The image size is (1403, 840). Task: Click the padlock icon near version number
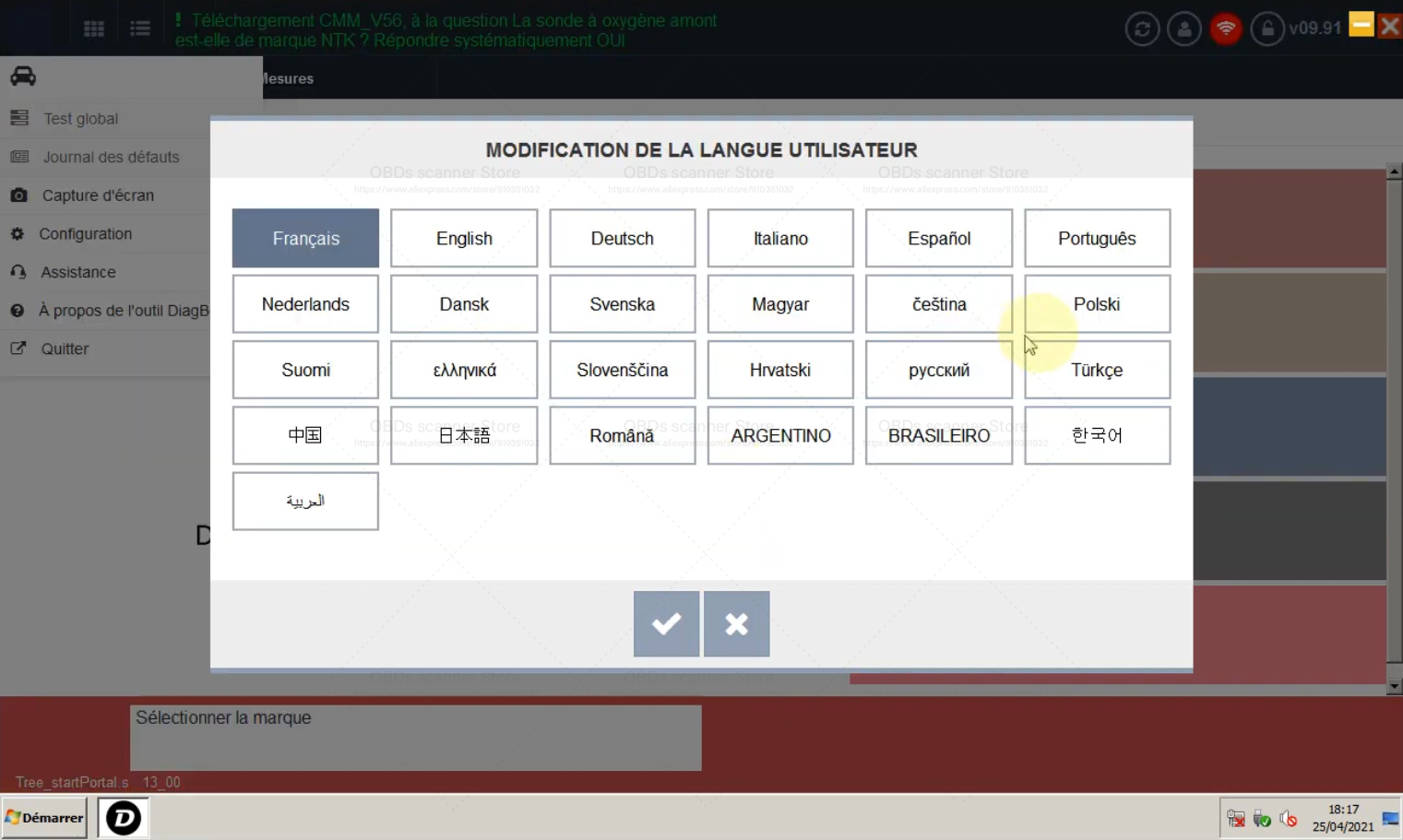tap(1267, 29)
